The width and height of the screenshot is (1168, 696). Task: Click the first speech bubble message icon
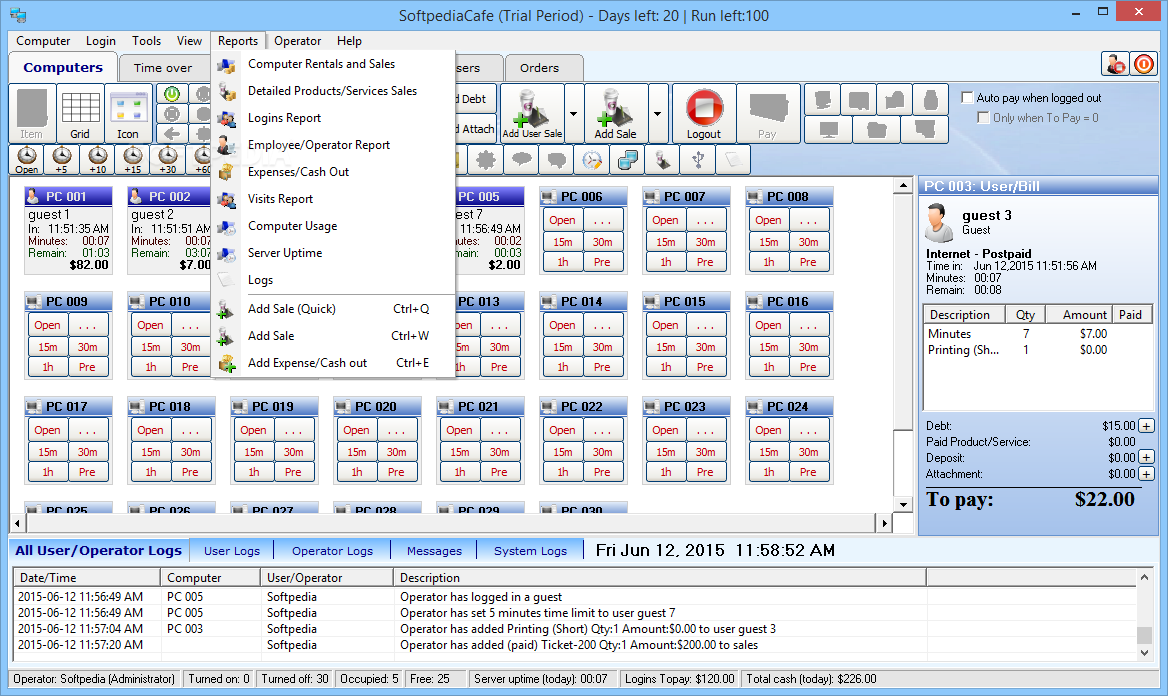tap(522, 159)
